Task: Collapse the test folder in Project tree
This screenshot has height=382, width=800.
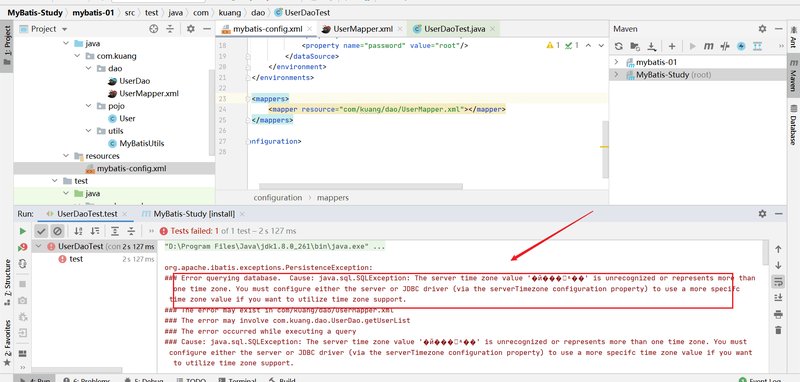Action: [55, 181]
